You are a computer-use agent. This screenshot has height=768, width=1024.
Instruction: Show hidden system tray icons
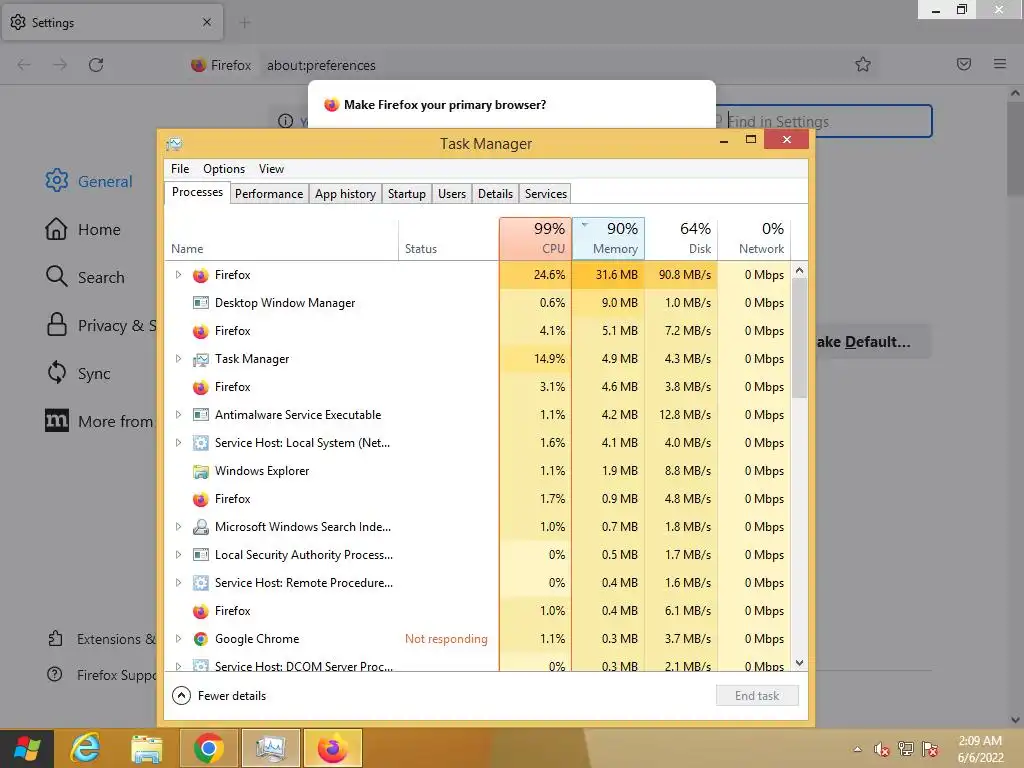[857, 749]
